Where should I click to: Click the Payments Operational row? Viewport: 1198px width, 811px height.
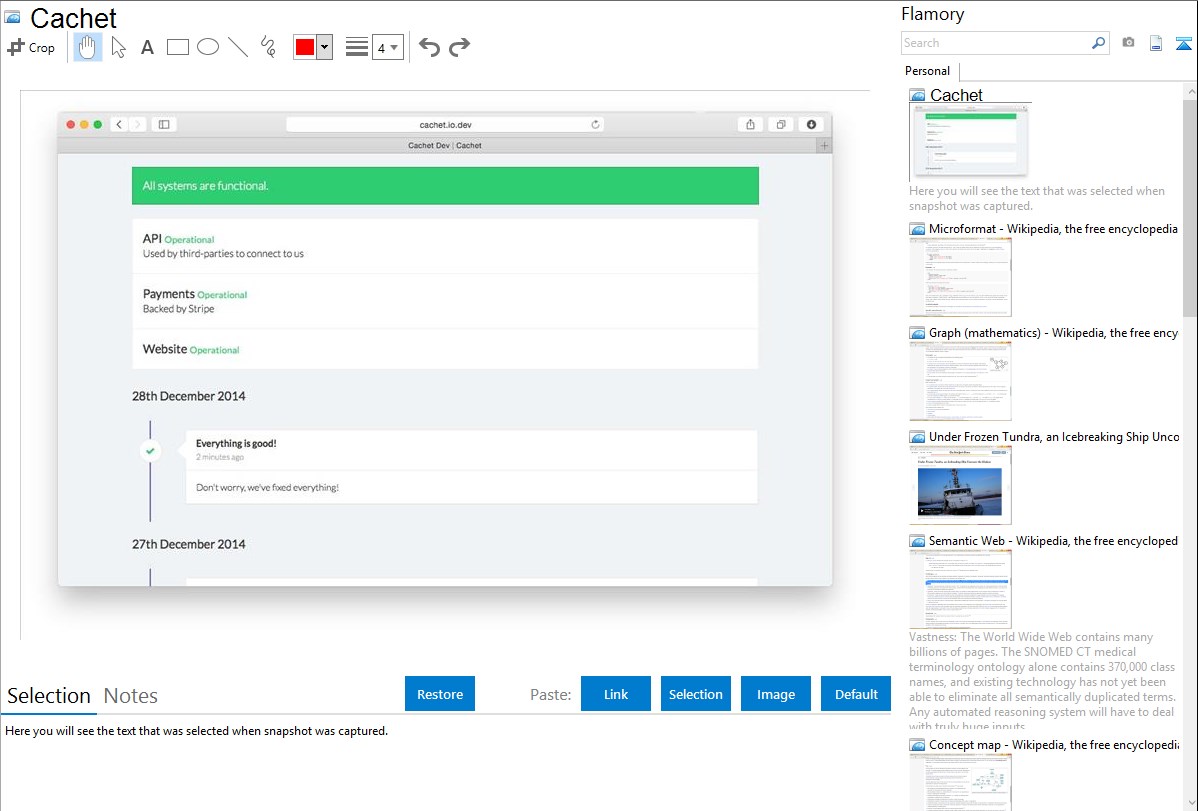pyautogui.click(x=445, y=301)
